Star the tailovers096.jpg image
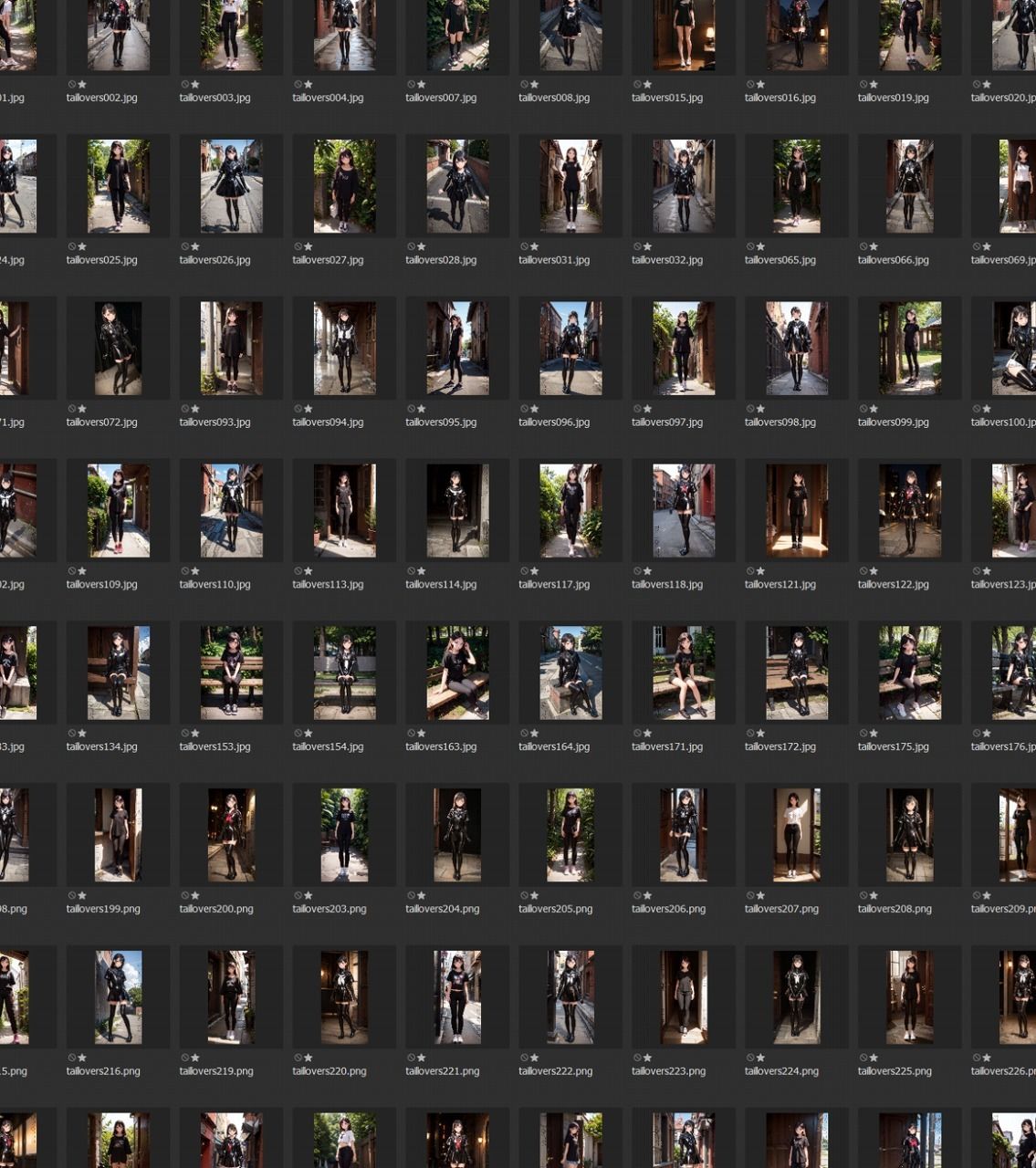 point(535,409)
